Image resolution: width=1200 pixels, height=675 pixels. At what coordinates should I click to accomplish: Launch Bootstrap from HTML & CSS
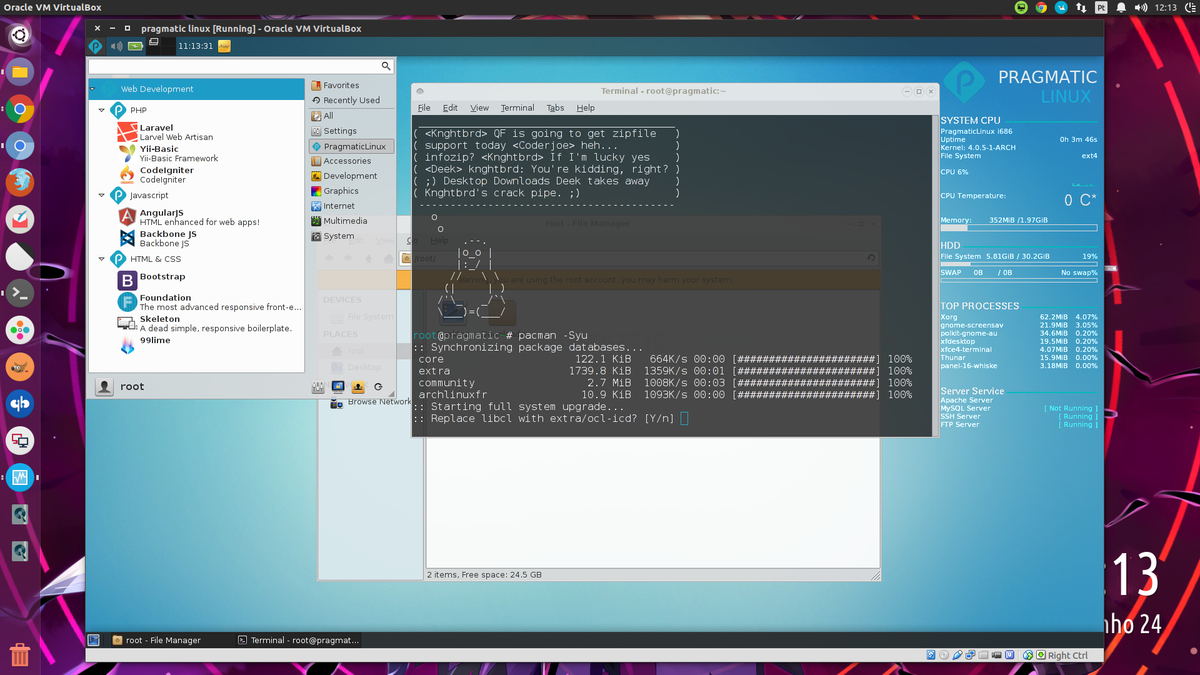151,281
